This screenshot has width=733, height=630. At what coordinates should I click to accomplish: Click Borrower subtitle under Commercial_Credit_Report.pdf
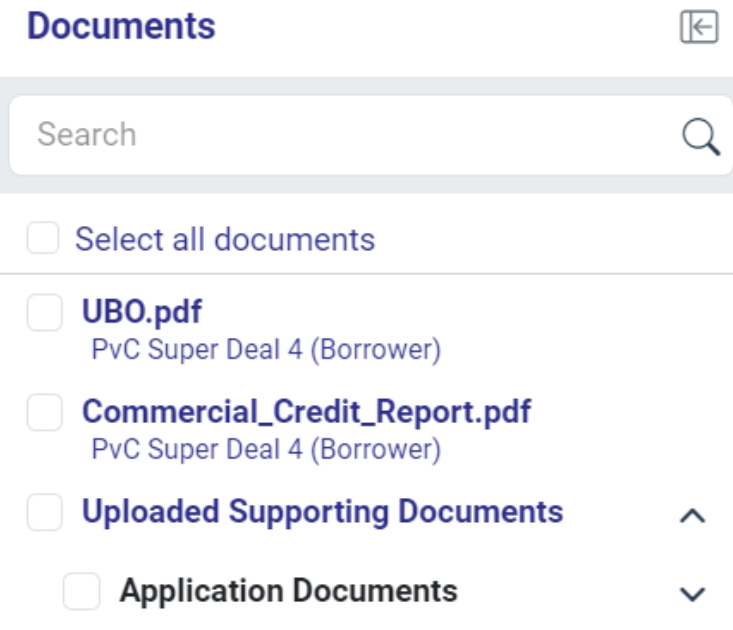[x=265, y=449]
